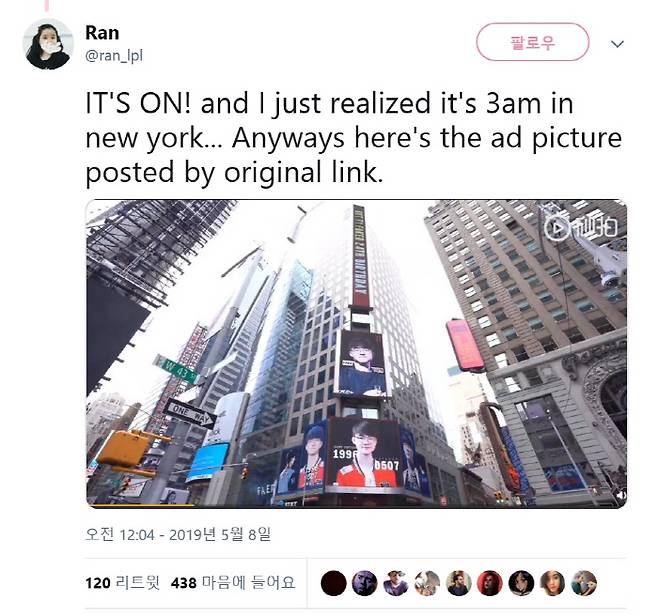
Task: Click the tweet text about New York
Action: [x=353, y=138]
